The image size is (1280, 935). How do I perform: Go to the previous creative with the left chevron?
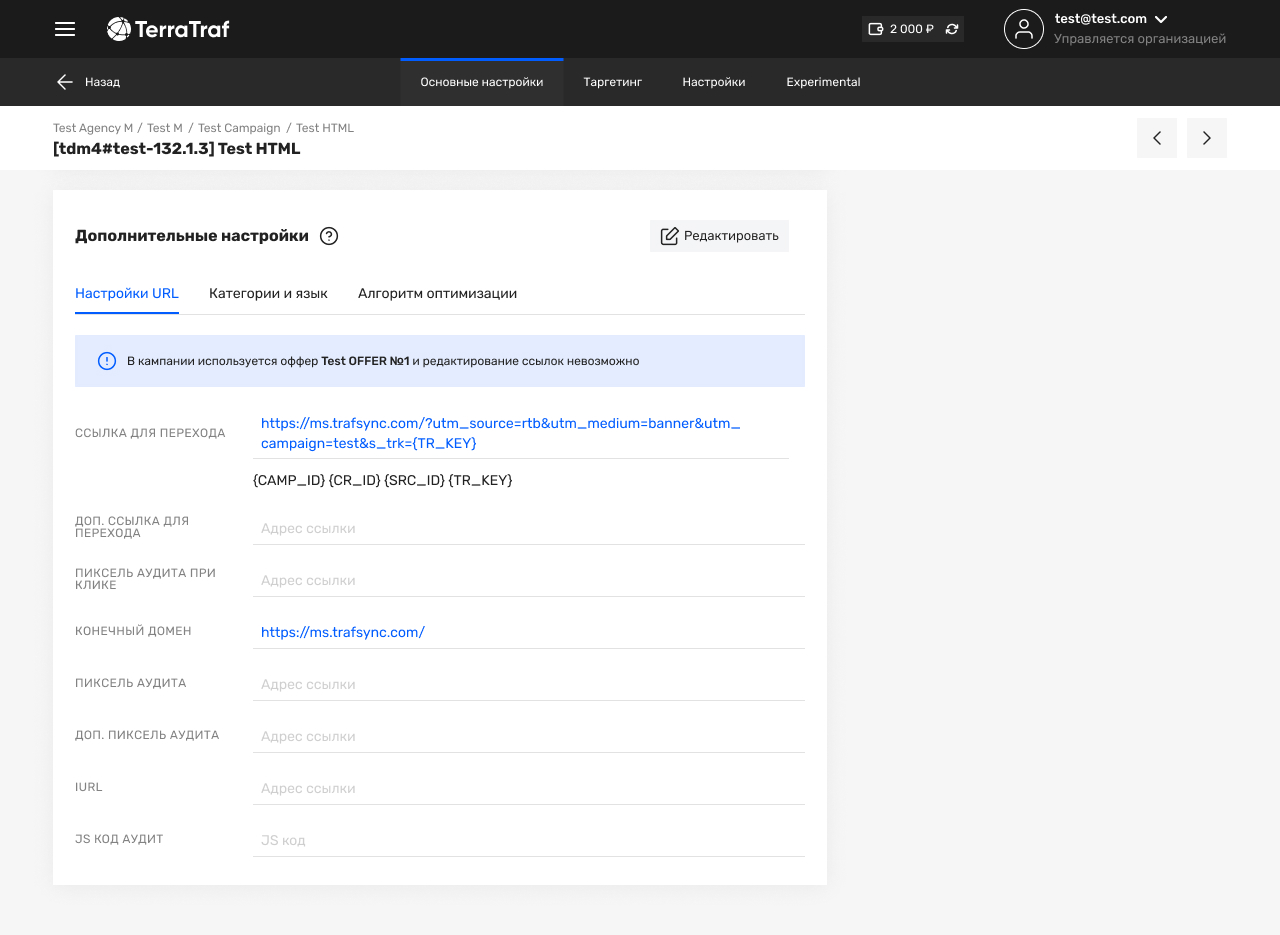click(x=1157, y=138)
